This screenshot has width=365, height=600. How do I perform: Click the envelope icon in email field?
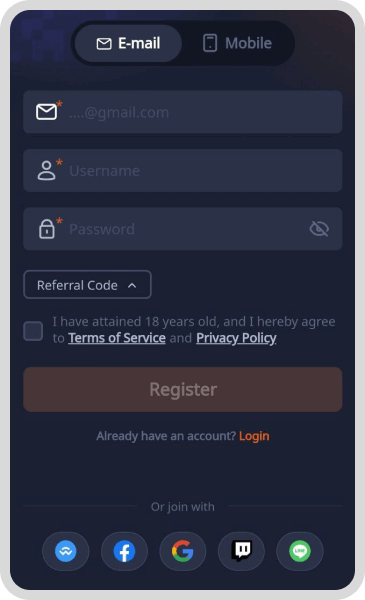click(46, 112)
